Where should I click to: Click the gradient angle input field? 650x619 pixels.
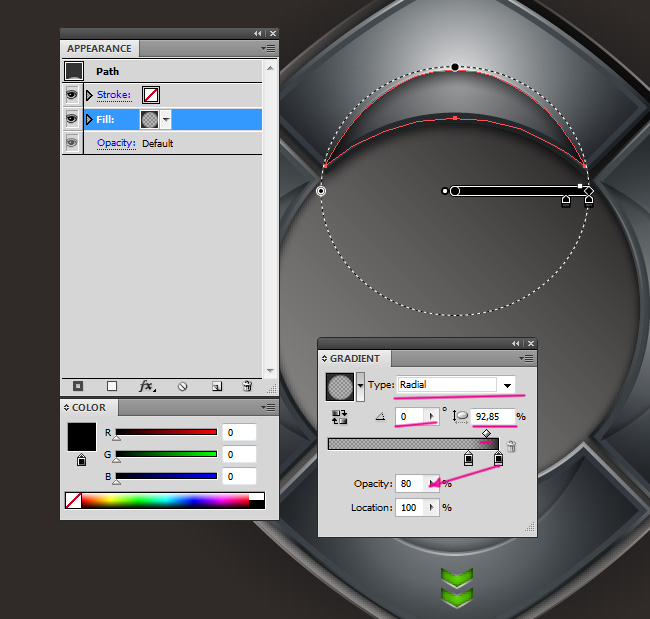(410, 416)
